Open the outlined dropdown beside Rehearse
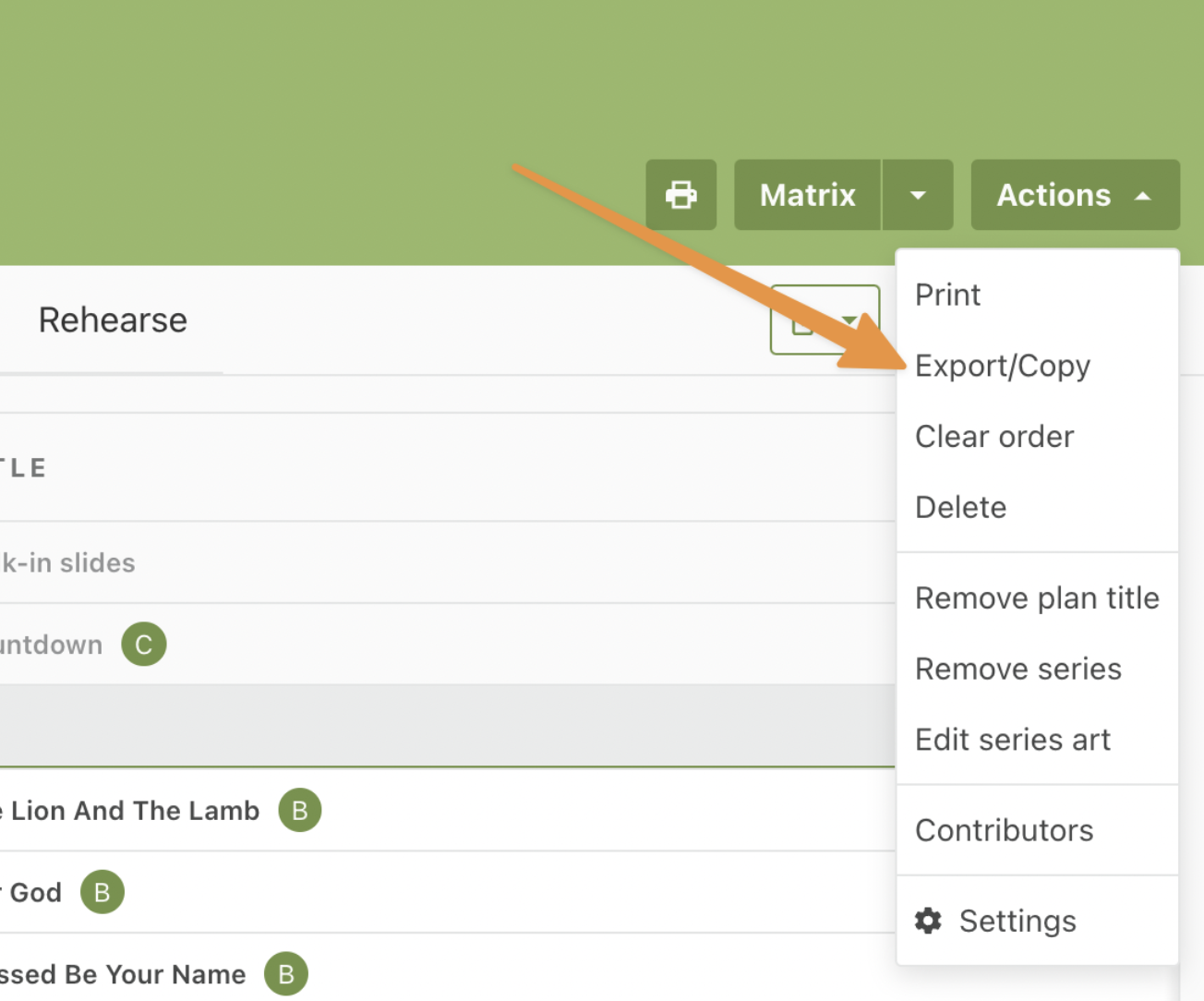The height and width of the screenshot is (1001, 1204). coord(825,320)
